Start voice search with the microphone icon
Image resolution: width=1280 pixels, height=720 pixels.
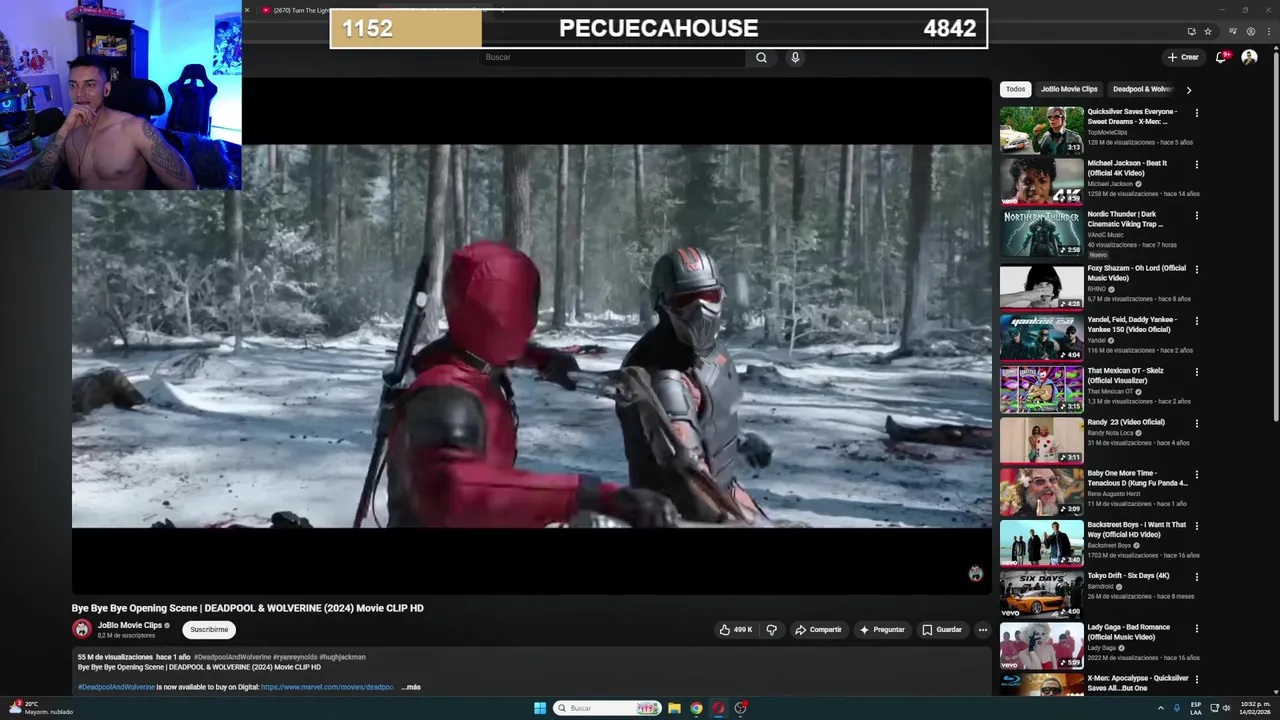click(795, 57)
